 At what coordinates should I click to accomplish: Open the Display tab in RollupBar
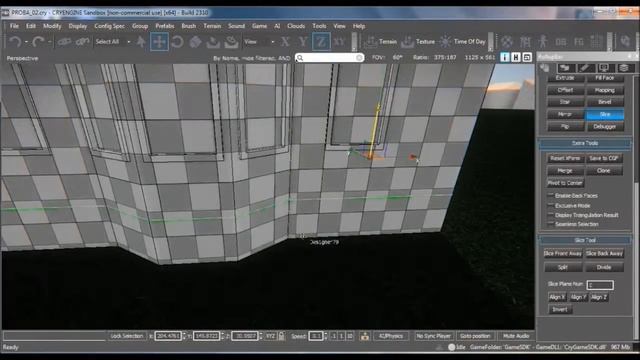click(604, 68)
